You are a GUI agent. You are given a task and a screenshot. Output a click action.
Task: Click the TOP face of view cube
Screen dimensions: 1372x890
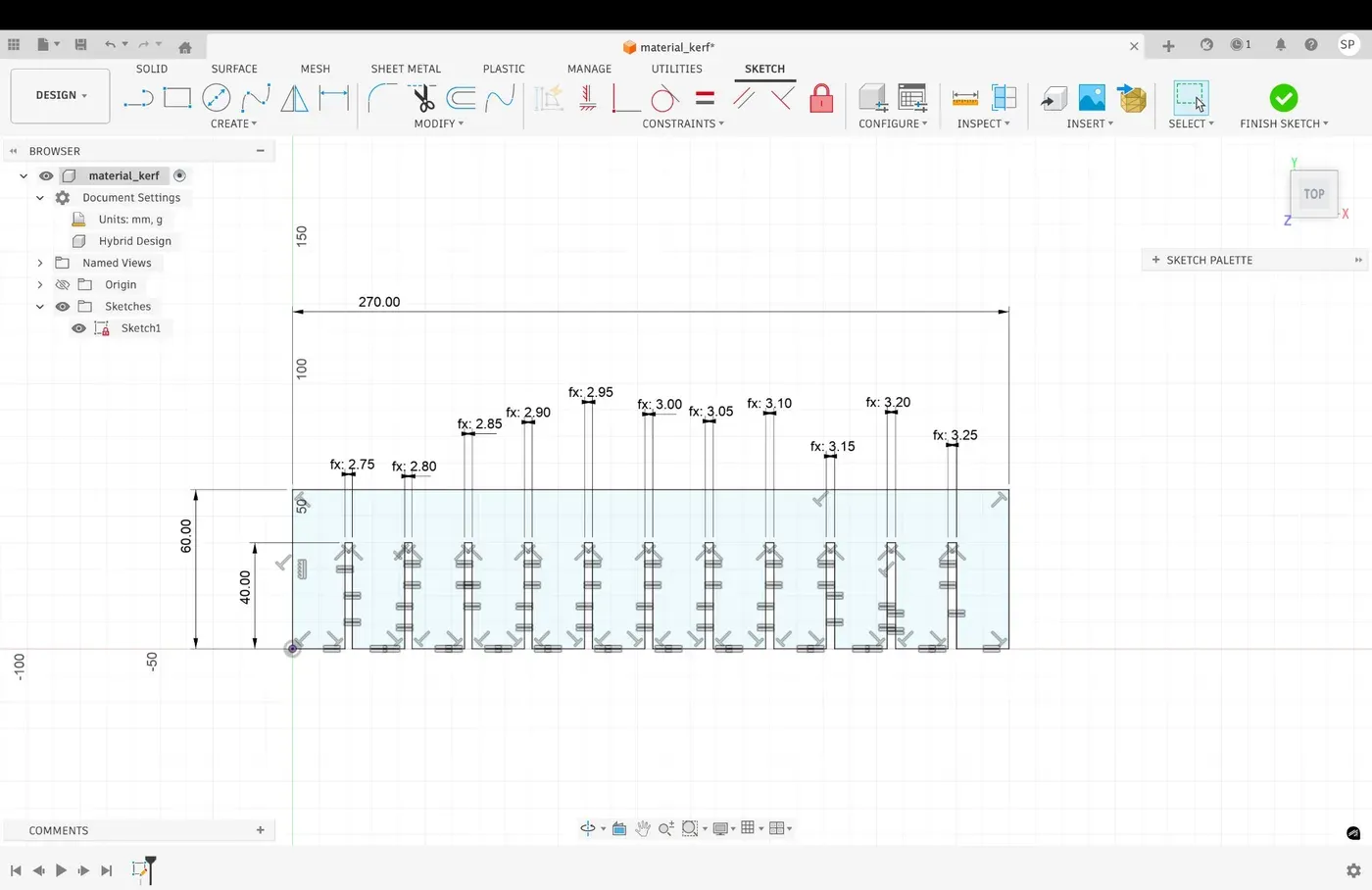[x=1314, y=194]
